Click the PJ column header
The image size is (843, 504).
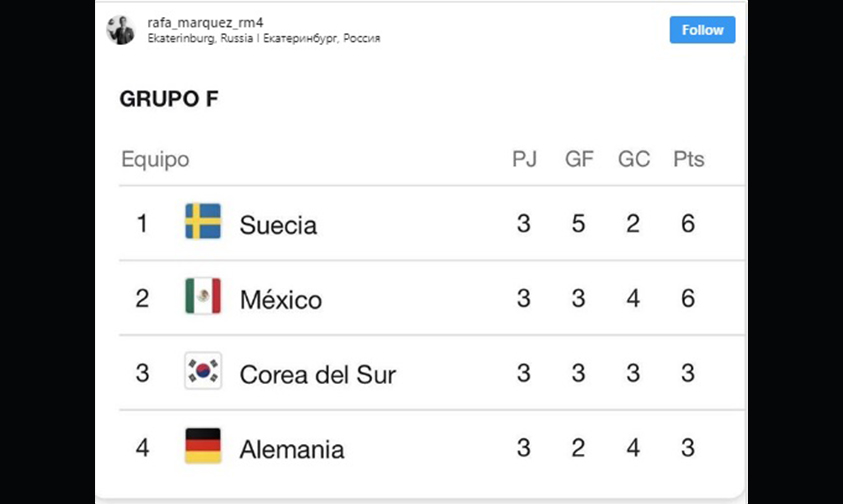coord(524,159)
